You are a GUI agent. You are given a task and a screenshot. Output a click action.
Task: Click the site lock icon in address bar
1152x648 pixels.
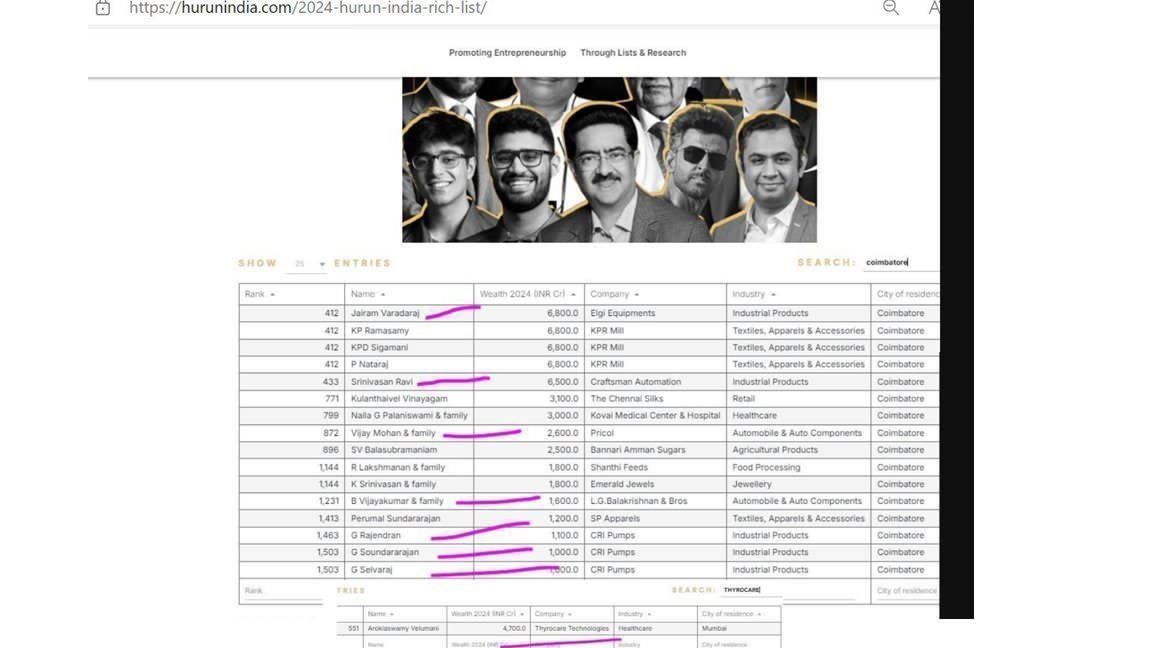tap(103, 8)
